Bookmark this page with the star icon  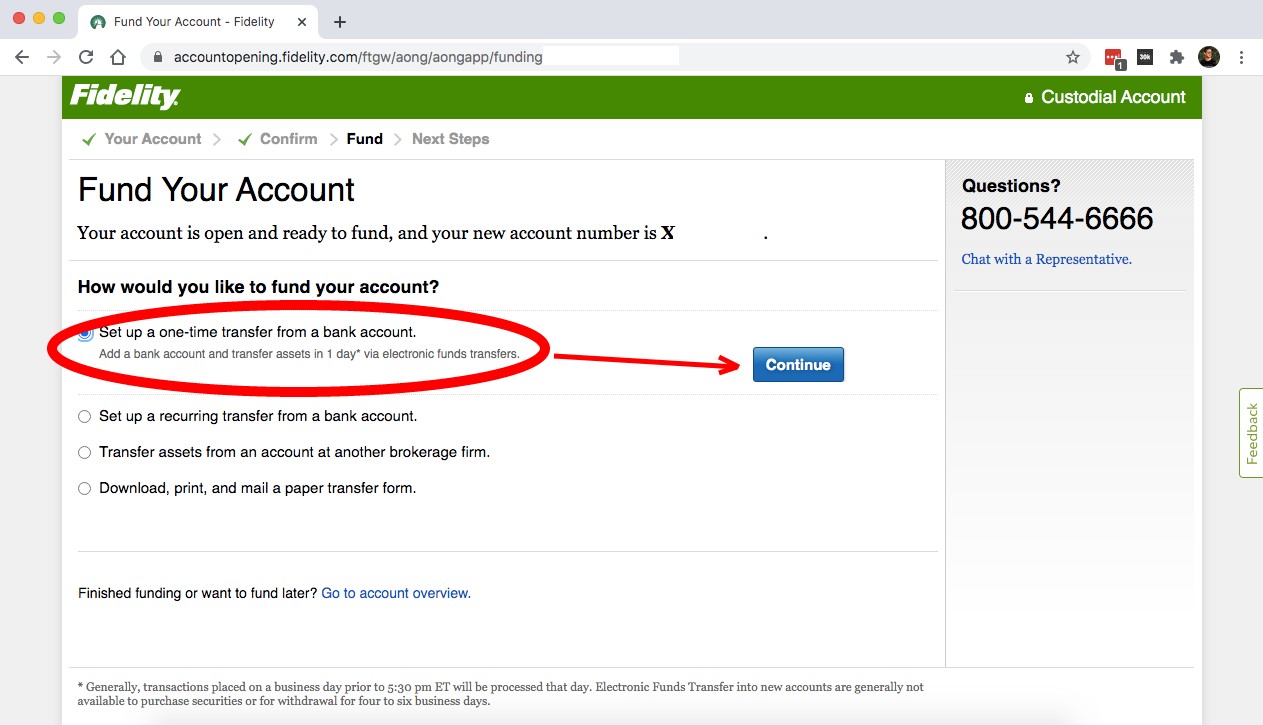point(1073,57)
